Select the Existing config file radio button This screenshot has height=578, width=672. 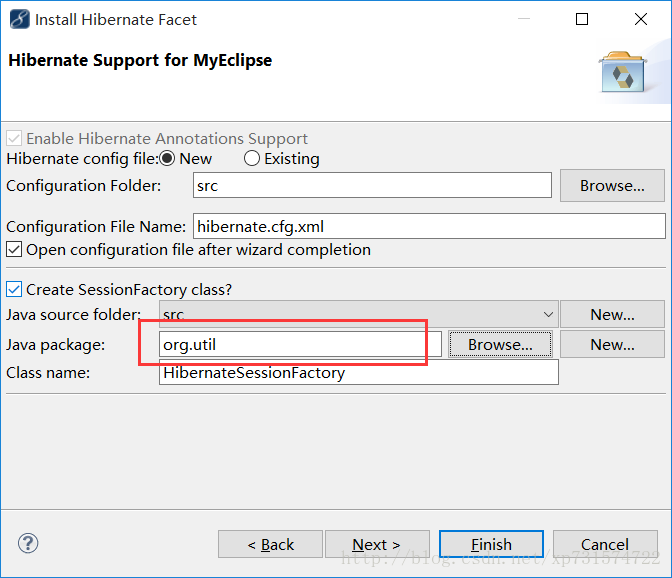tap(252, 159)
